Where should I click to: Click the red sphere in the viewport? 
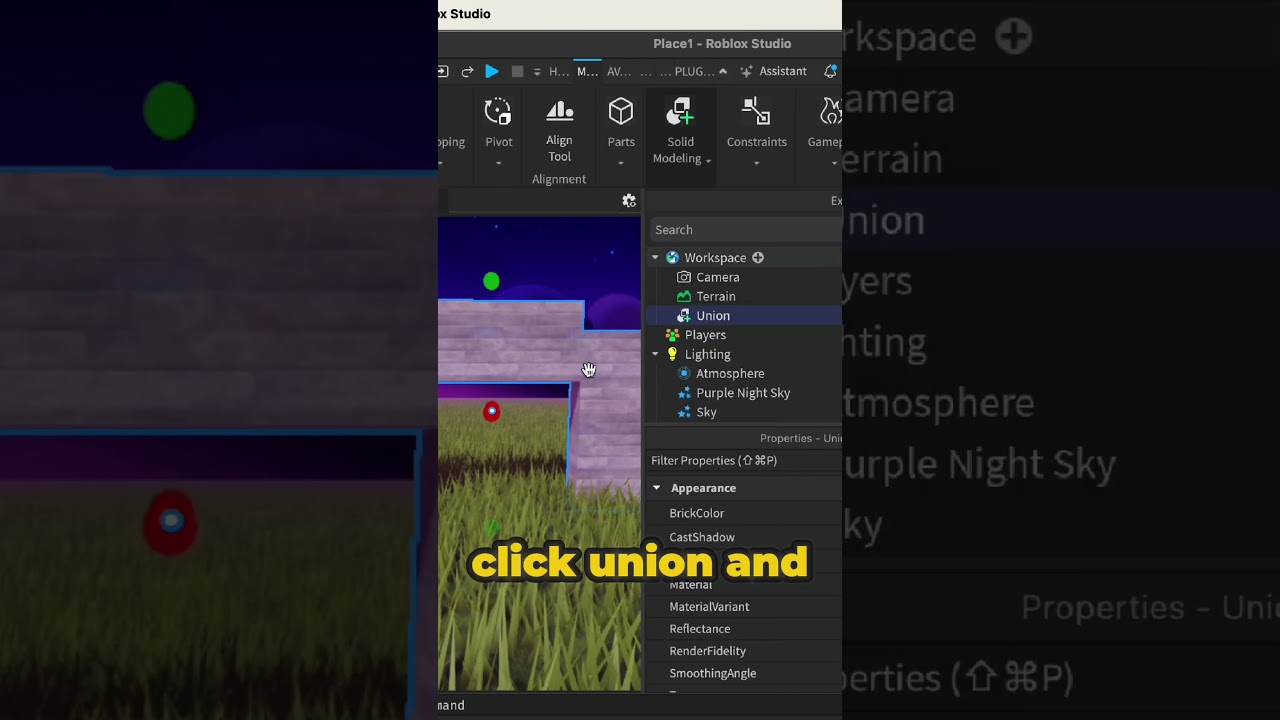[x=491, y=411]
